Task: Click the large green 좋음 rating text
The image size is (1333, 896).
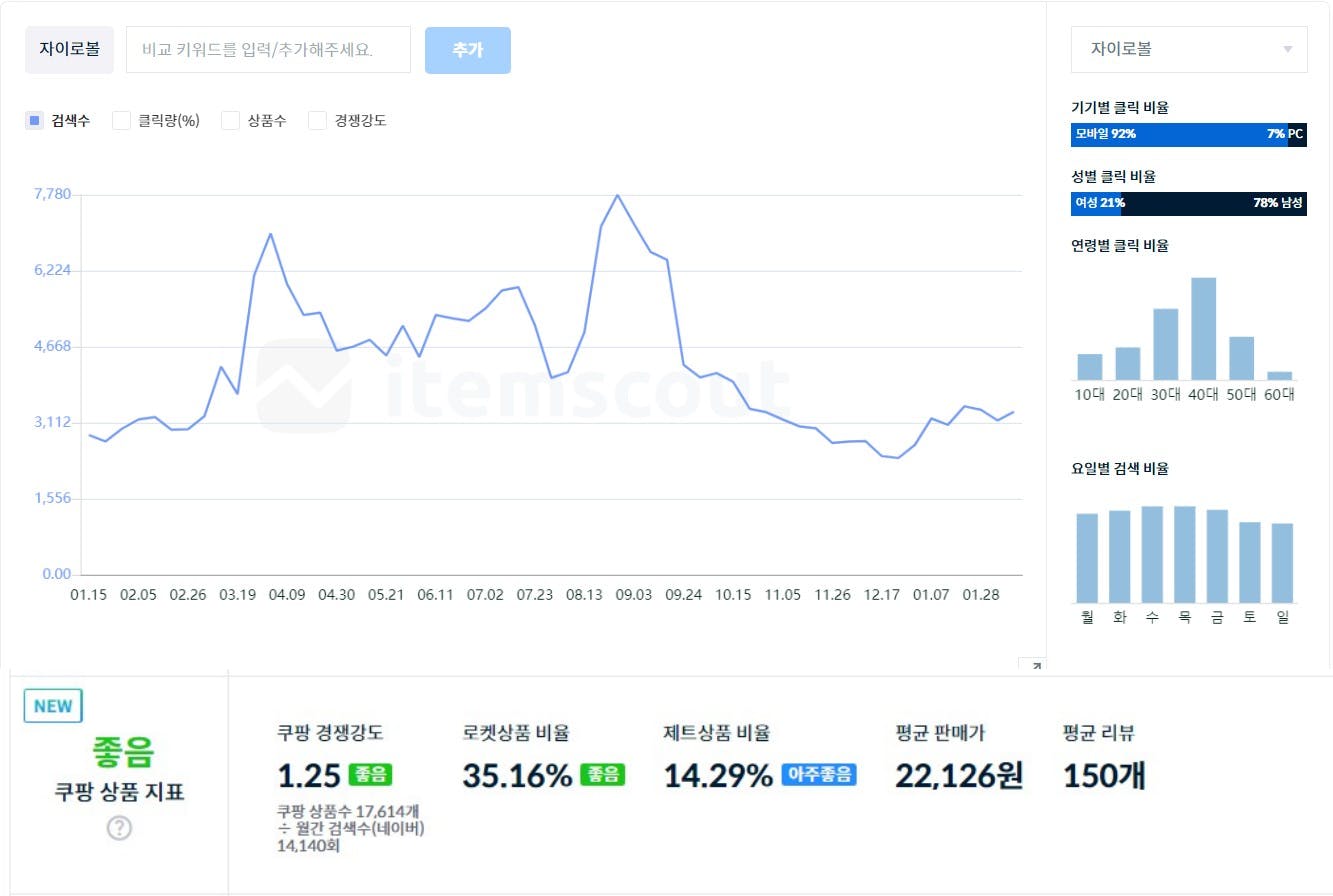Action: coord(124,751)
